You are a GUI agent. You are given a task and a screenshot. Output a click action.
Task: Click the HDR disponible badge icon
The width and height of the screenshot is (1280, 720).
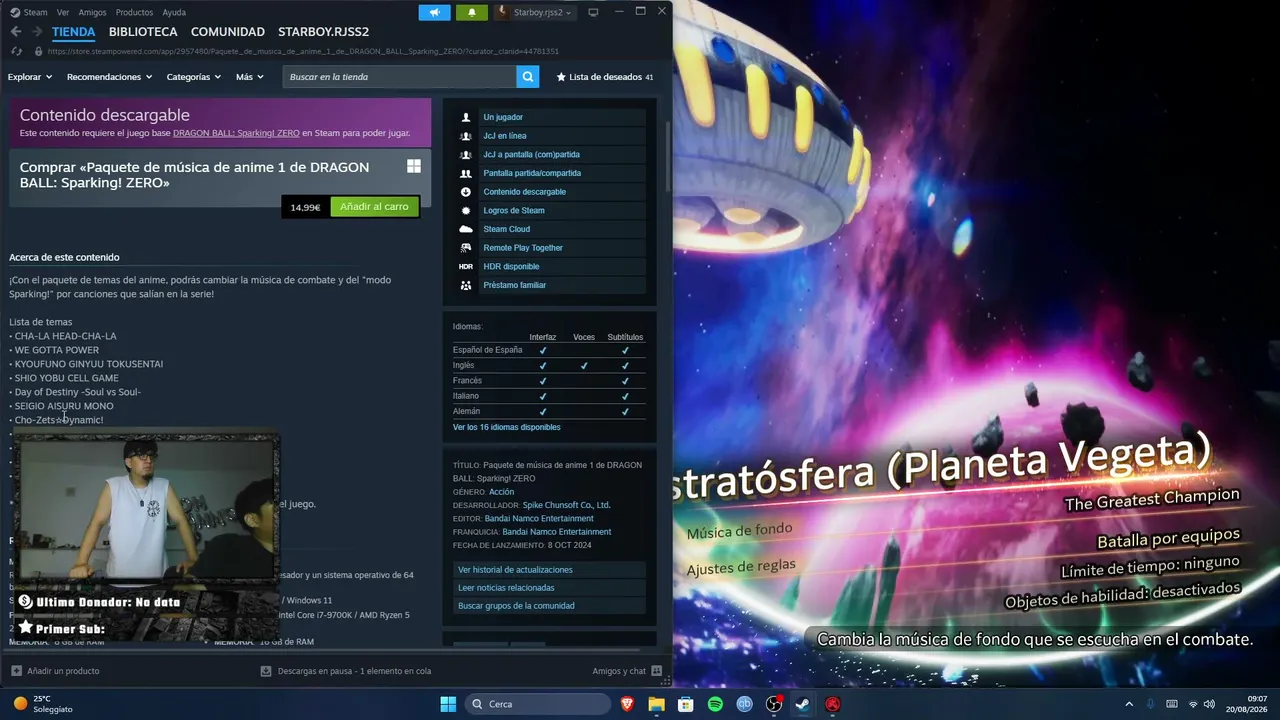(x=466, y=266)
